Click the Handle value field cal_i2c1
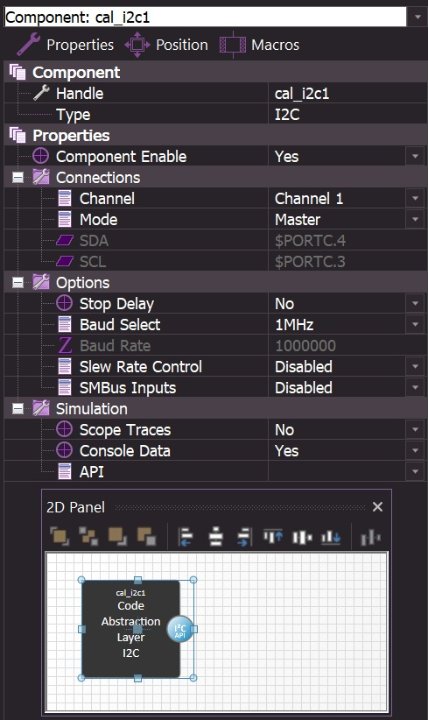The width and height of the screenshot is (428, 720). coord(346,94)
